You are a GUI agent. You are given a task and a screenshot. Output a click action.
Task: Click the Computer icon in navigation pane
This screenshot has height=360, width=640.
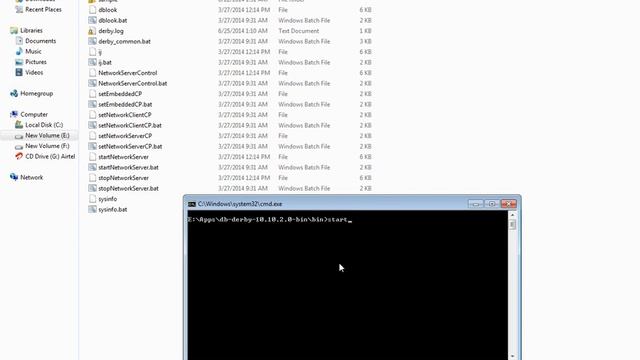pos(14,114)
